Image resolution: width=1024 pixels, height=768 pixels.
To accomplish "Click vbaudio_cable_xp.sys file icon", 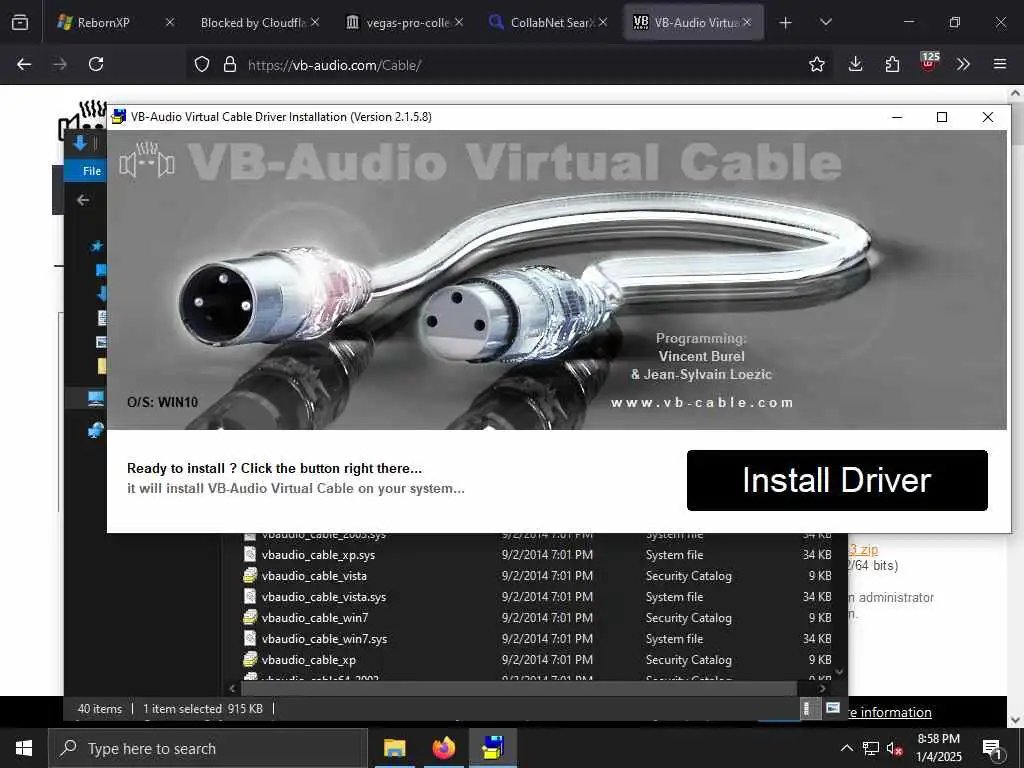I will [x=249, y=554].
